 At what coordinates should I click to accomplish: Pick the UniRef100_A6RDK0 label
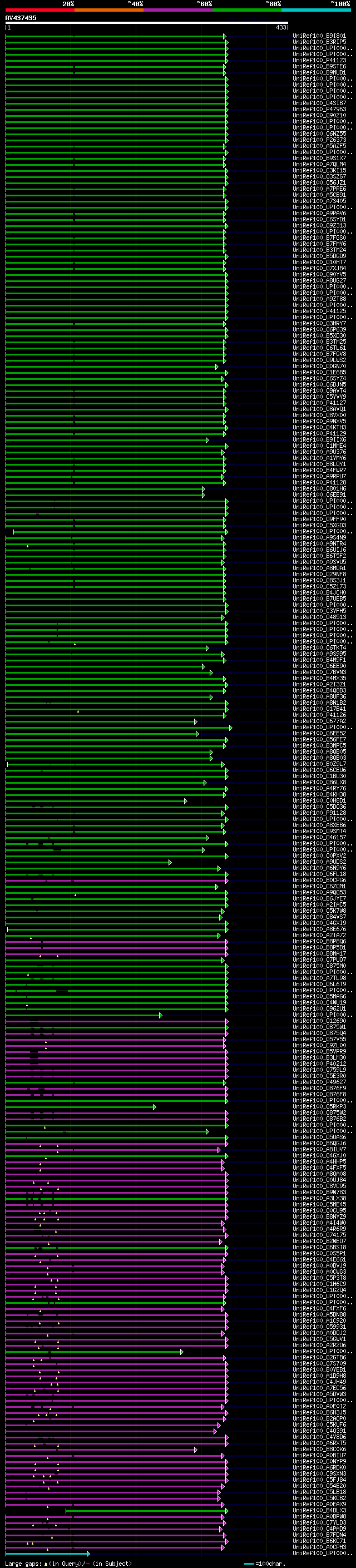(x=319, y=1467)
